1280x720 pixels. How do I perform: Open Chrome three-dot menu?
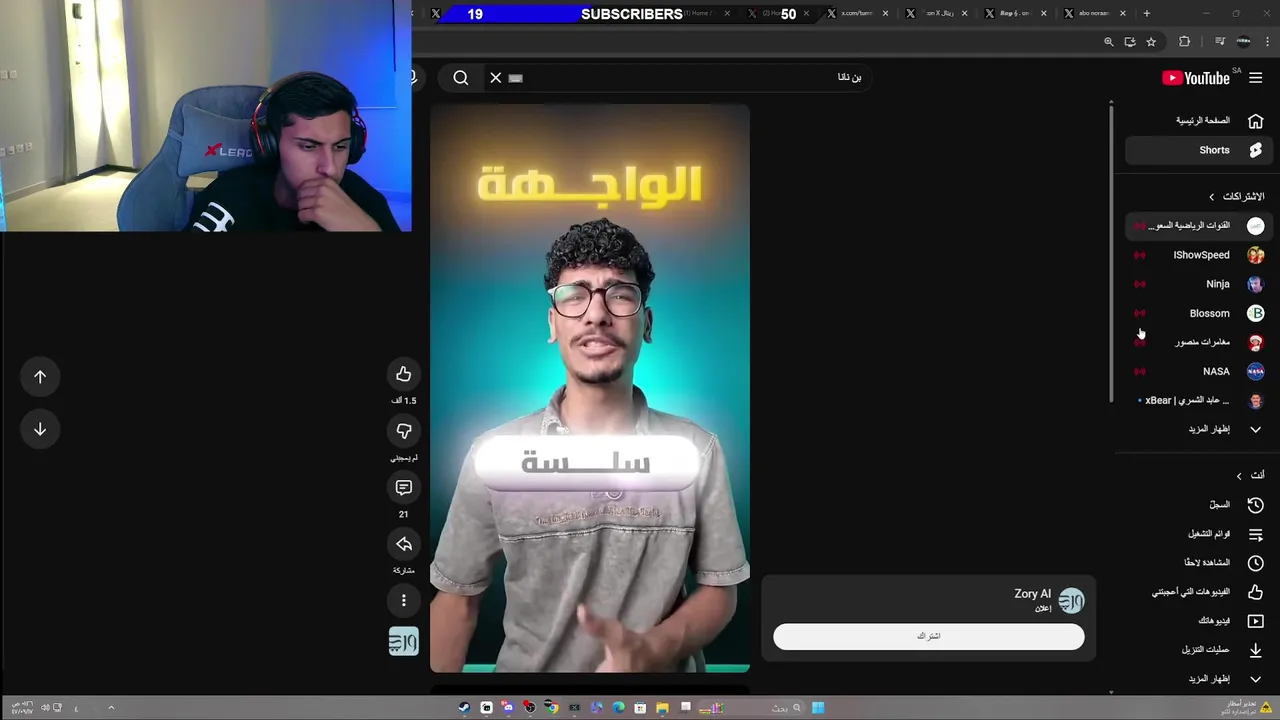(x=1267, y=42)
